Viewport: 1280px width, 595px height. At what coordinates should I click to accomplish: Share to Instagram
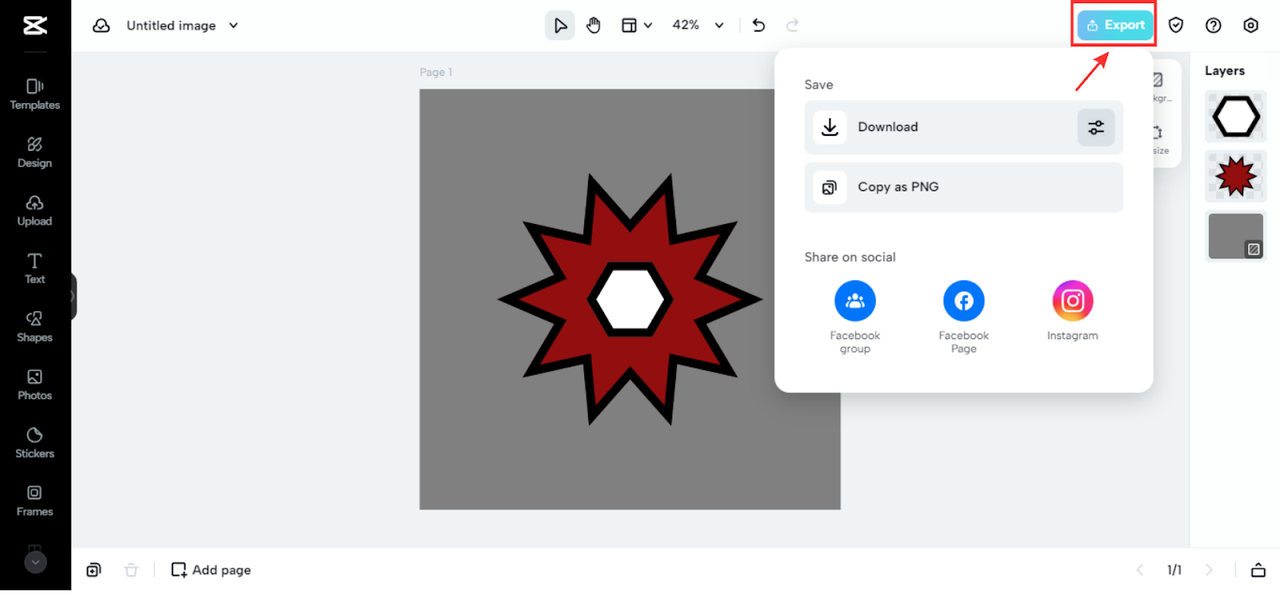click(x=1073, y=311)
